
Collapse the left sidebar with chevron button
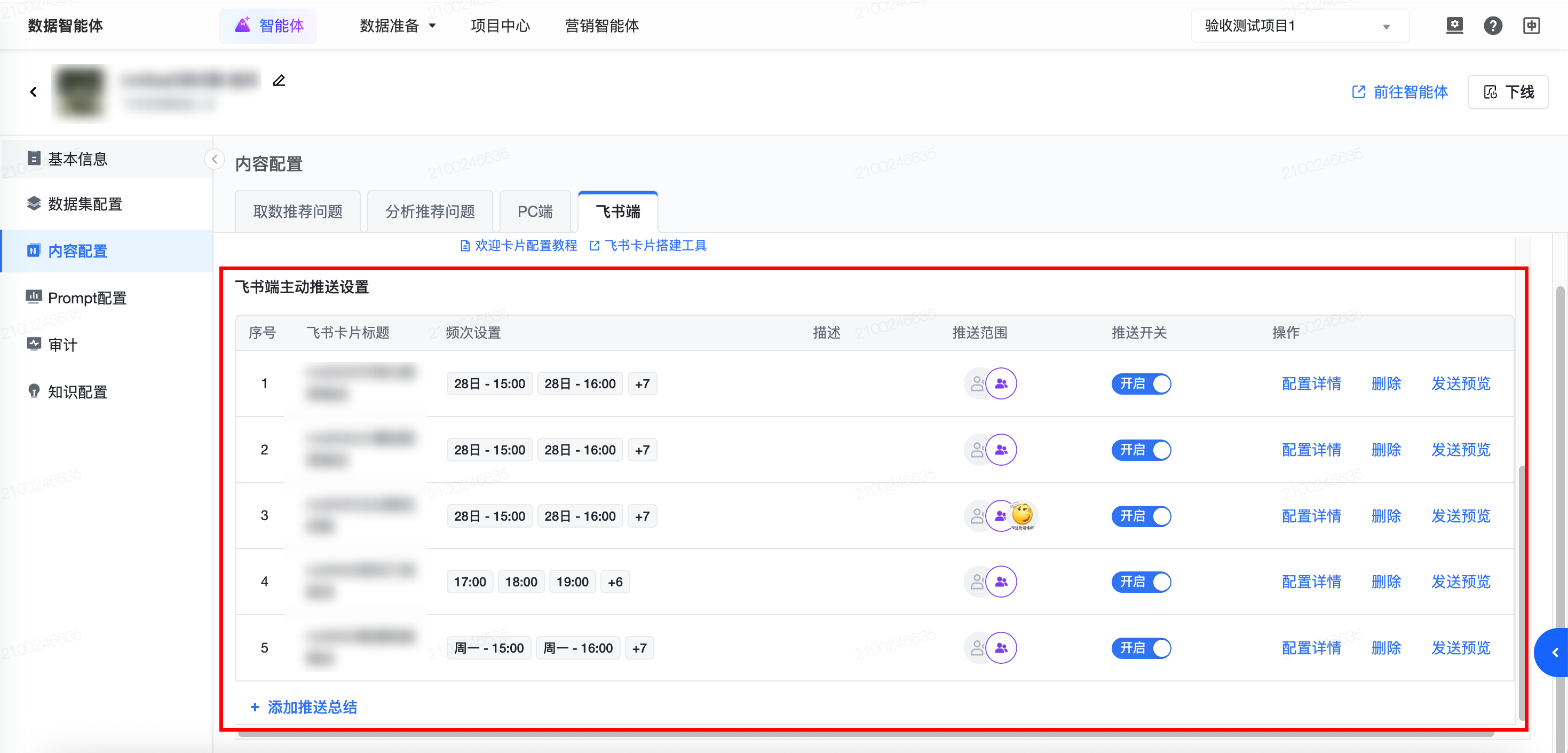[214, 159]
